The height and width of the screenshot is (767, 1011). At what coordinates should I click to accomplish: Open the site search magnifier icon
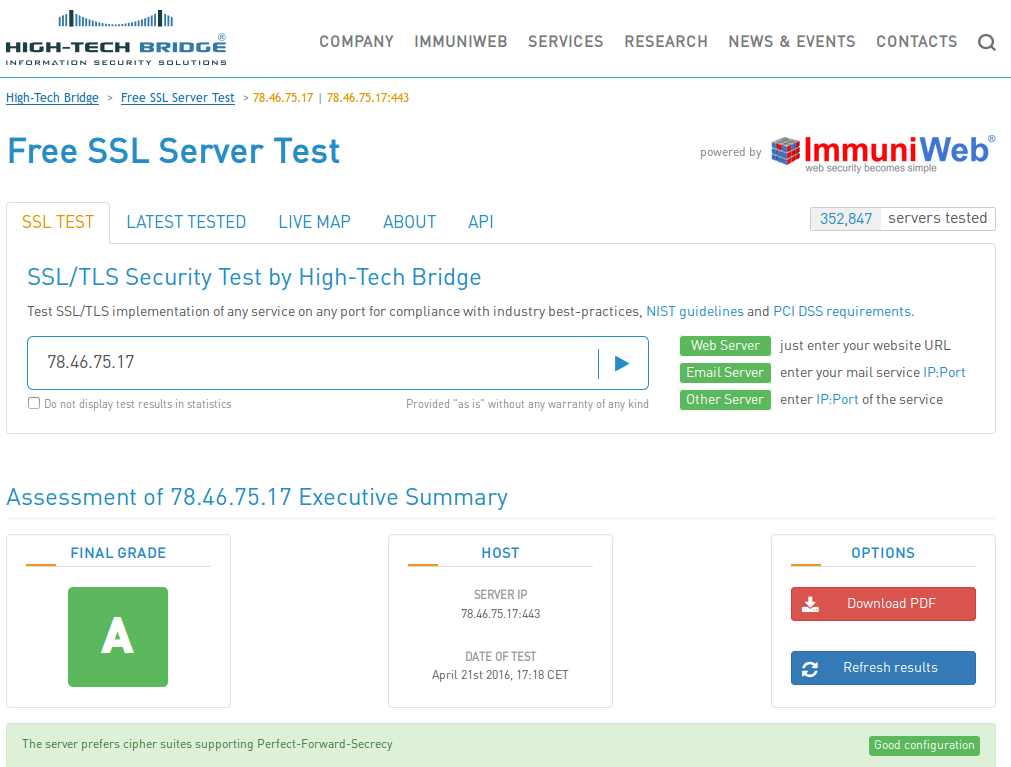point(986,43)
